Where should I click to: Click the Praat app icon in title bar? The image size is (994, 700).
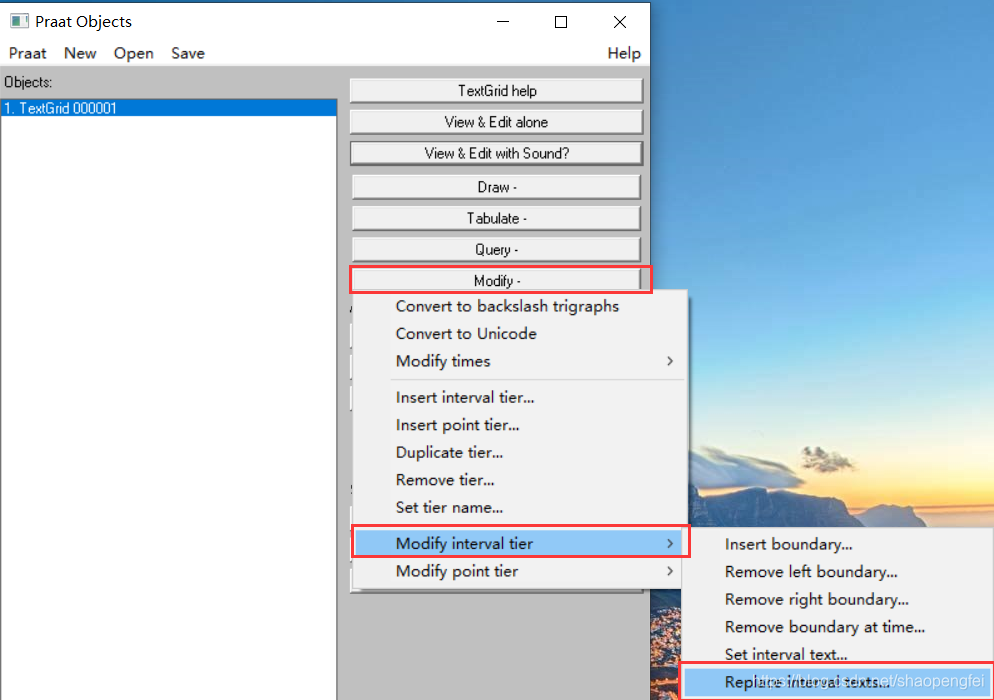(x=19, y=22)
